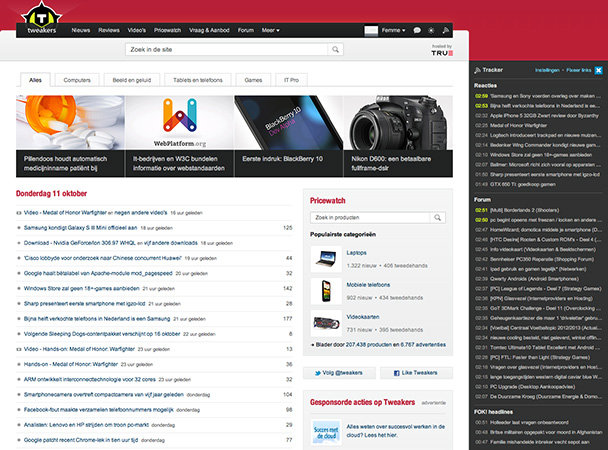Switch to the Tablets en telefoons tab

coord(198,80)
